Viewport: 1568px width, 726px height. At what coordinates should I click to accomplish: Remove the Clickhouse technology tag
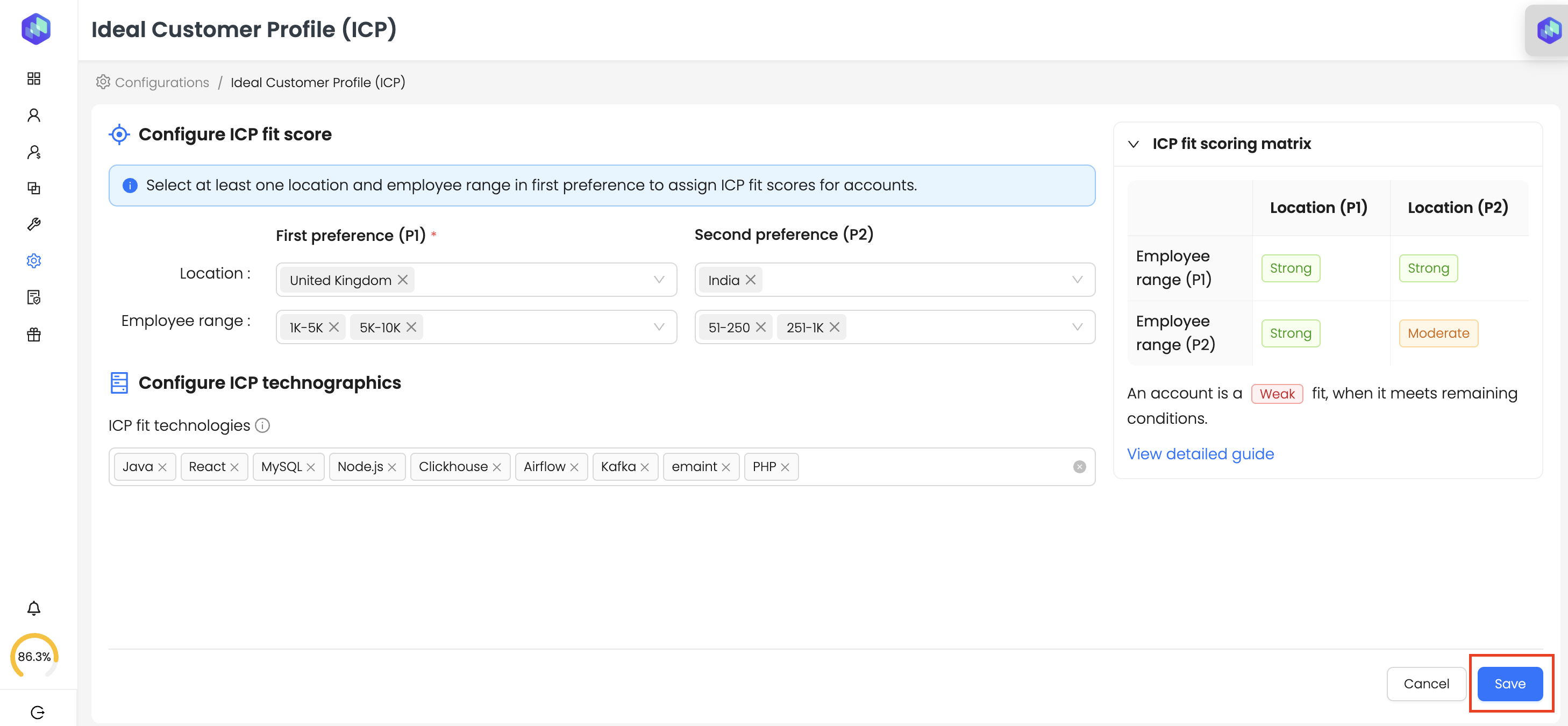click(497, 467)
